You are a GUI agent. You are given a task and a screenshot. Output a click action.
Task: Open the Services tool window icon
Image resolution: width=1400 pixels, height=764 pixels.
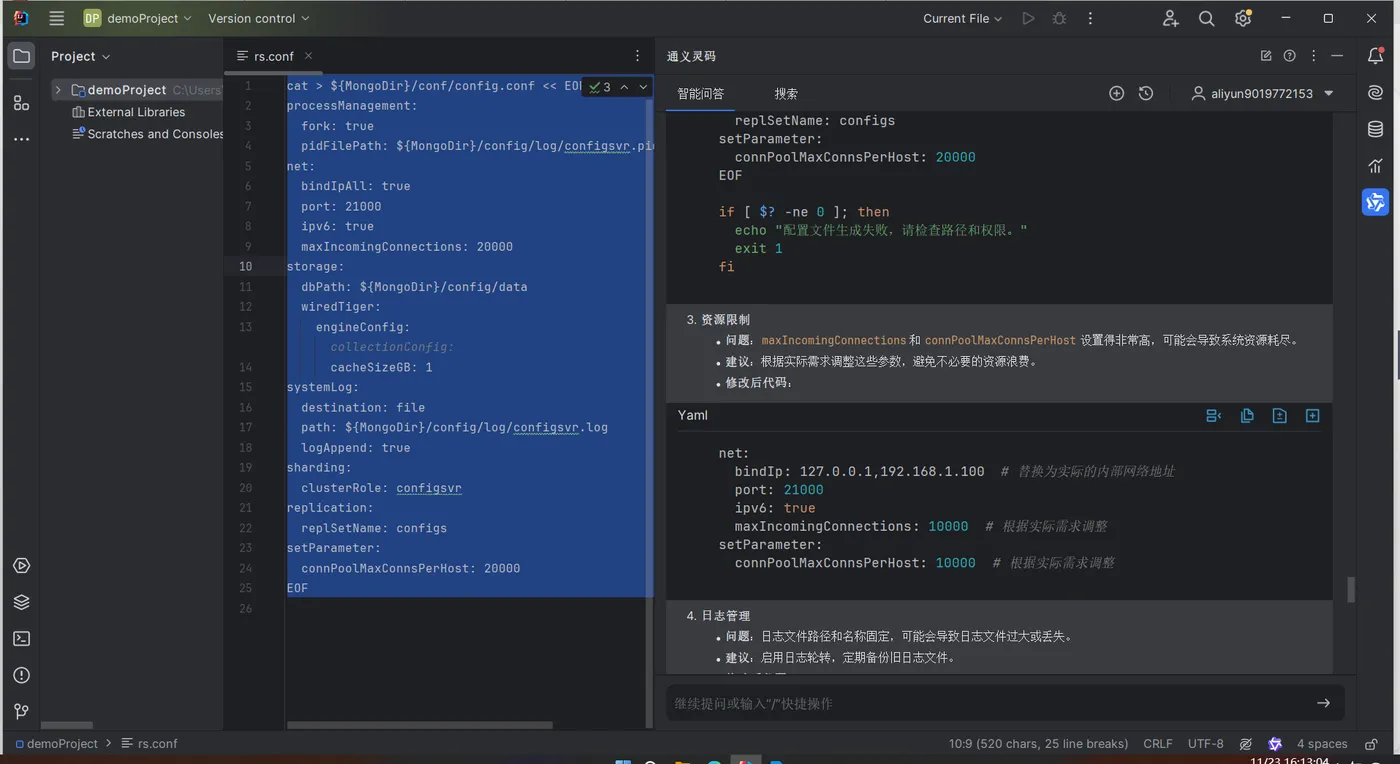click(21, 566)
